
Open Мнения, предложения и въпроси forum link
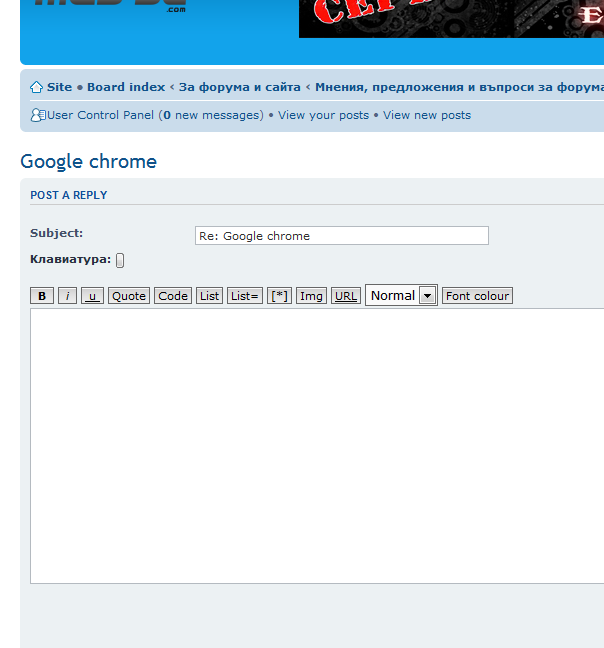(459, 87)
